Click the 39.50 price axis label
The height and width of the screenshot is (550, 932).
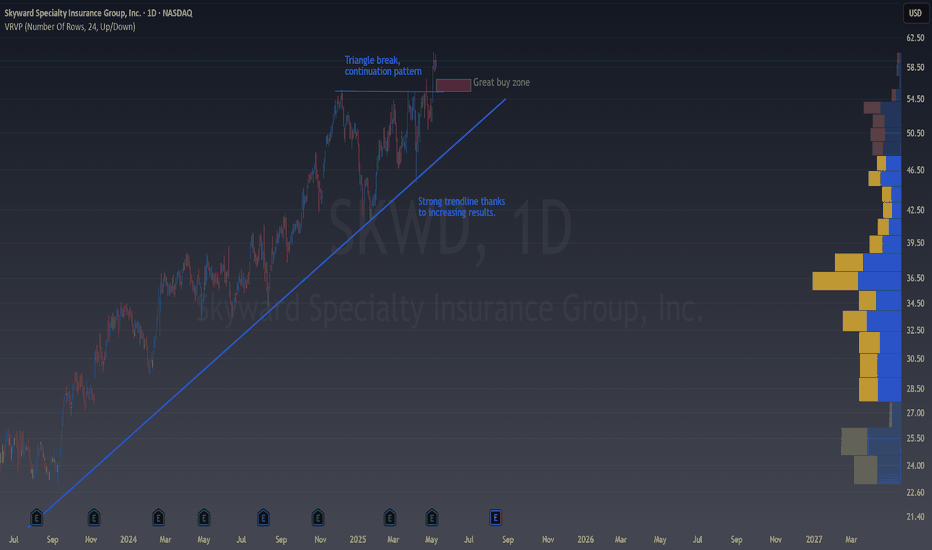pyautogui.click(x=915, y=242)
